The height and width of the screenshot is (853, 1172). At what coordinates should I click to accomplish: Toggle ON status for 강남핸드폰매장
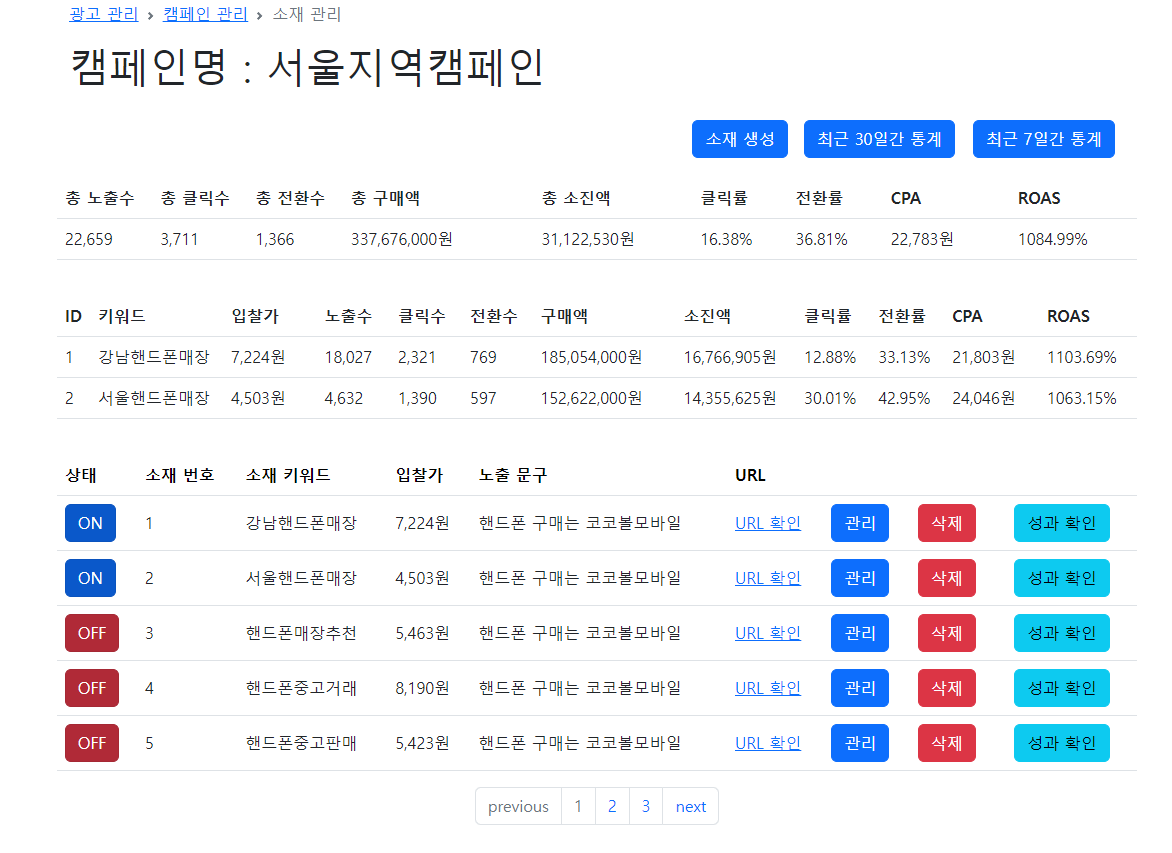pos(90,523)
